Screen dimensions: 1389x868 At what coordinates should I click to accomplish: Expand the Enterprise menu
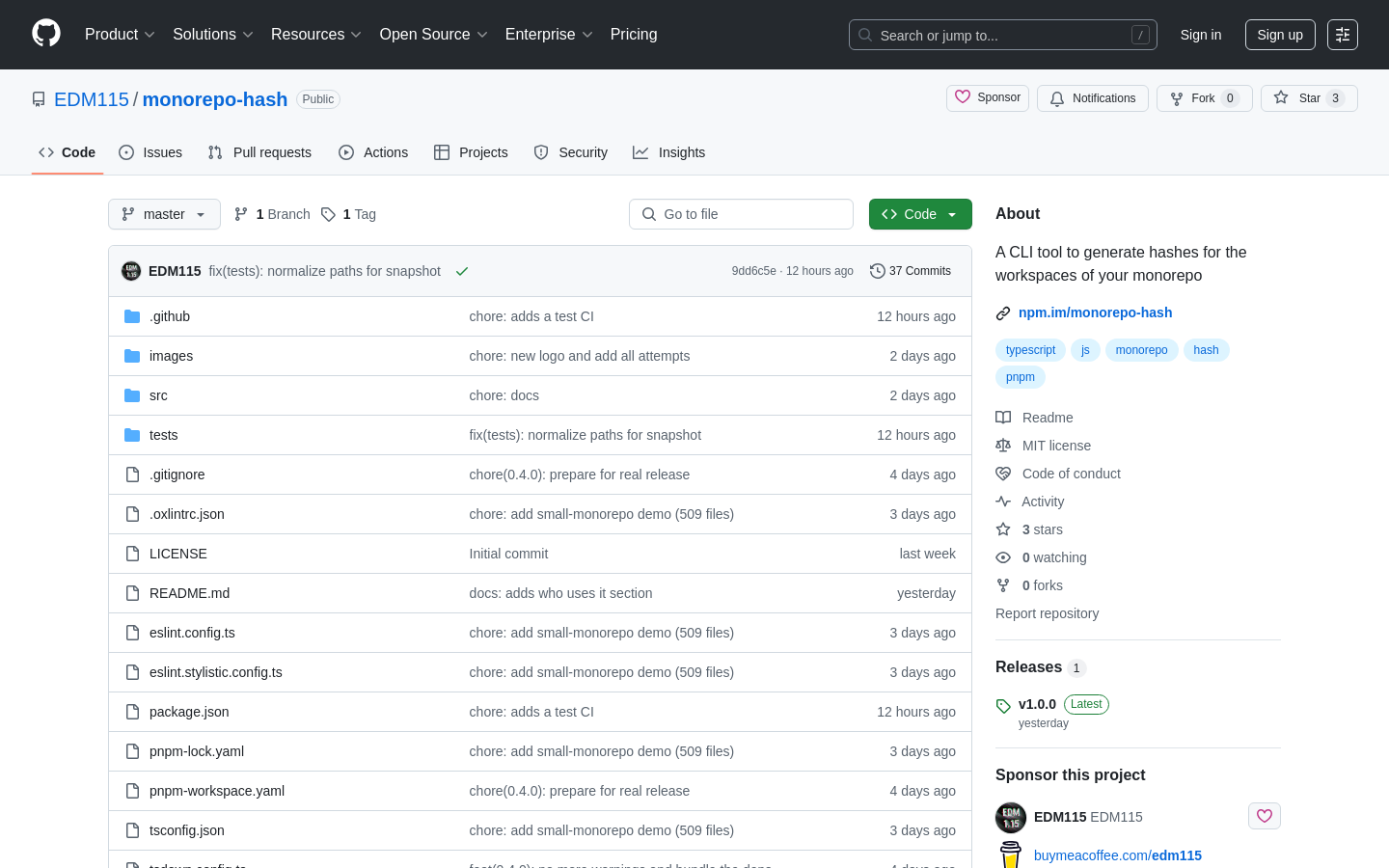[549, 35]
